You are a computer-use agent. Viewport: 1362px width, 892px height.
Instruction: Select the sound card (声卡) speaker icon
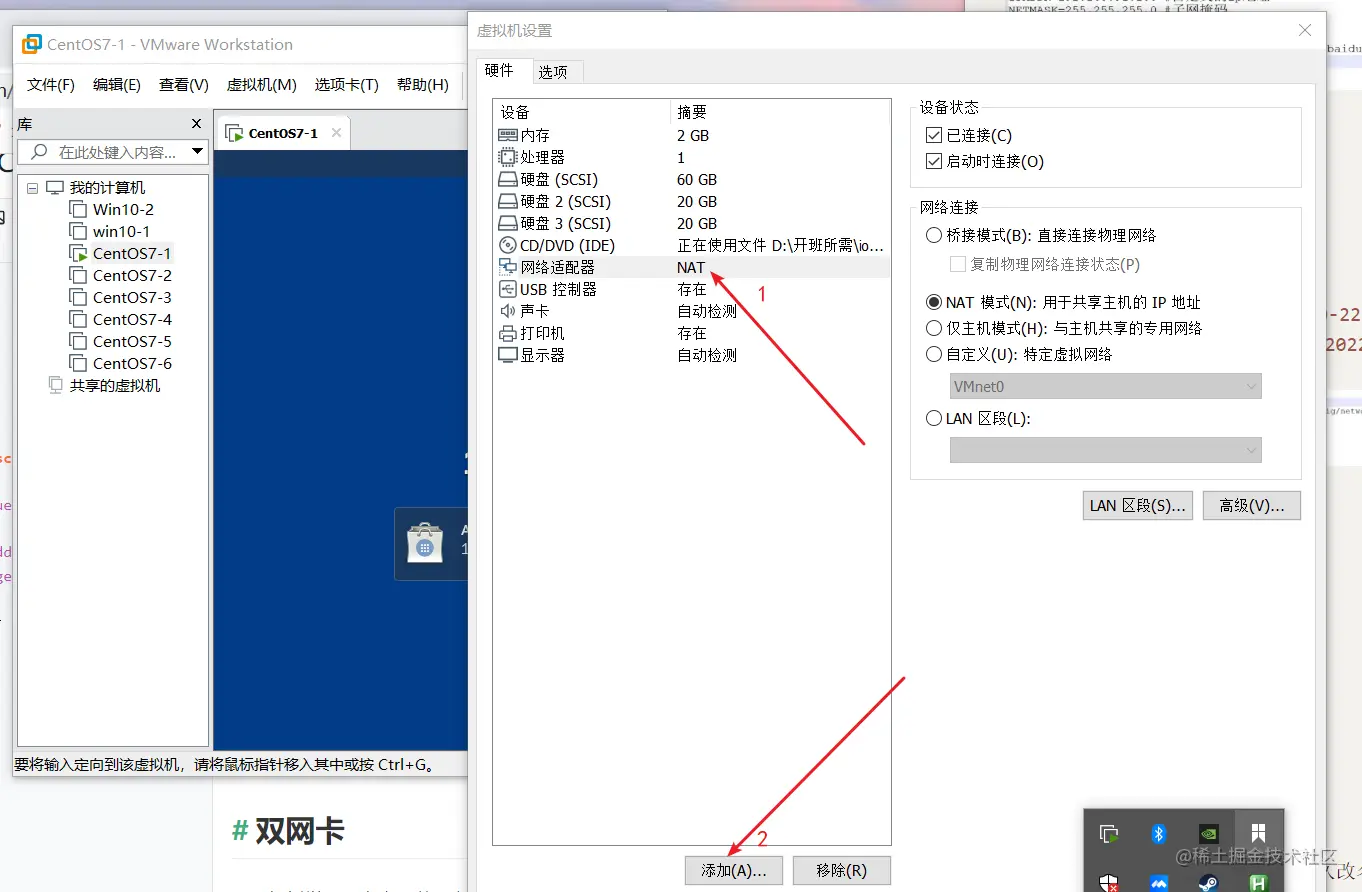click(x=508, y=312)
